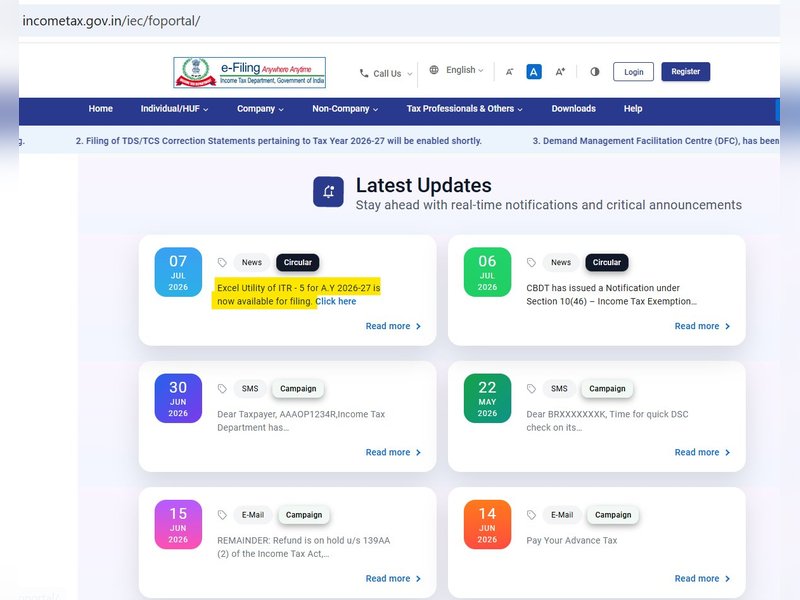Screen dimensions: 800x600
Task: Click the 22 MAY 2026 date badge
Action: 487,398
